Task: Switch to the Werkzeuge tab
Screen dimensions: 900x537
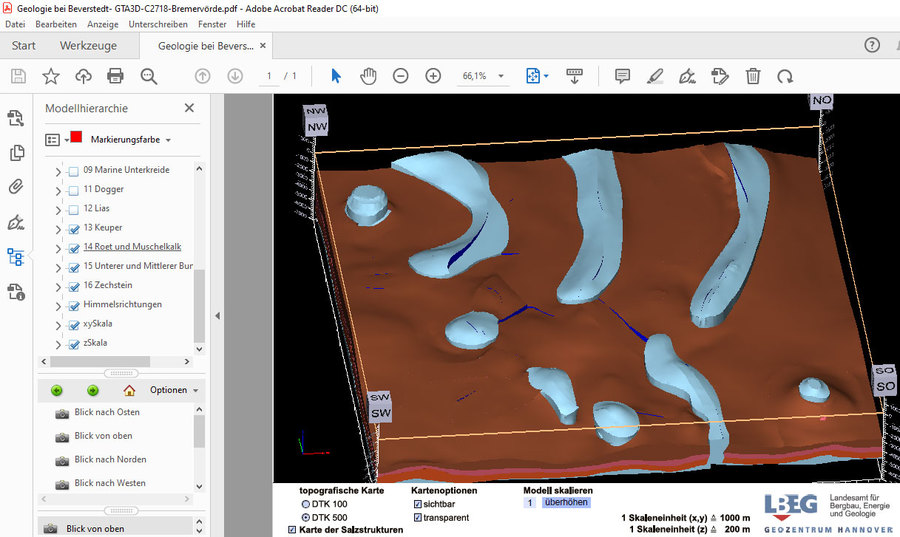Action: [88, 46]
